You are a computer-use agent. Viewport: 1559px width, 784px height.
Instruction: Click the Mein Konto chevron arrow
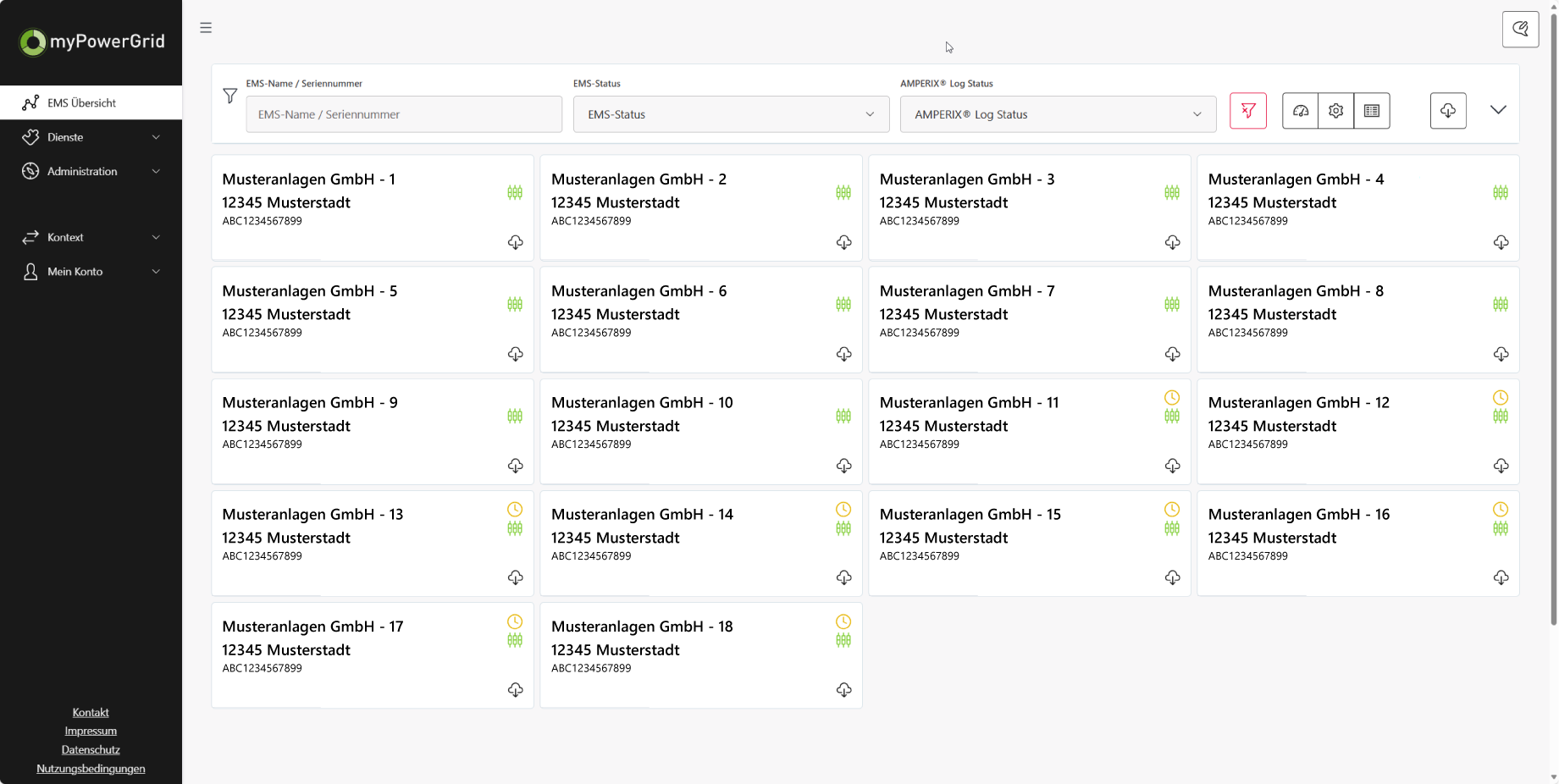click(156, 272)
